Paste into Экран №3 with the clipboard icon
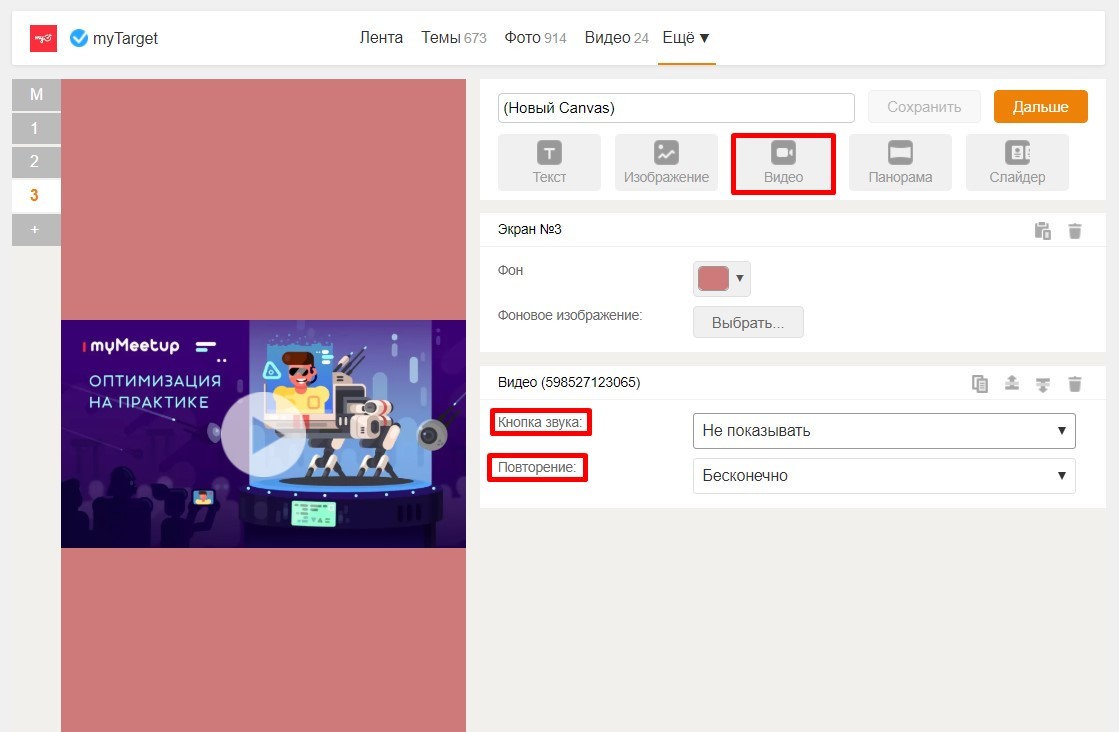 click(x=1042, y=231)
